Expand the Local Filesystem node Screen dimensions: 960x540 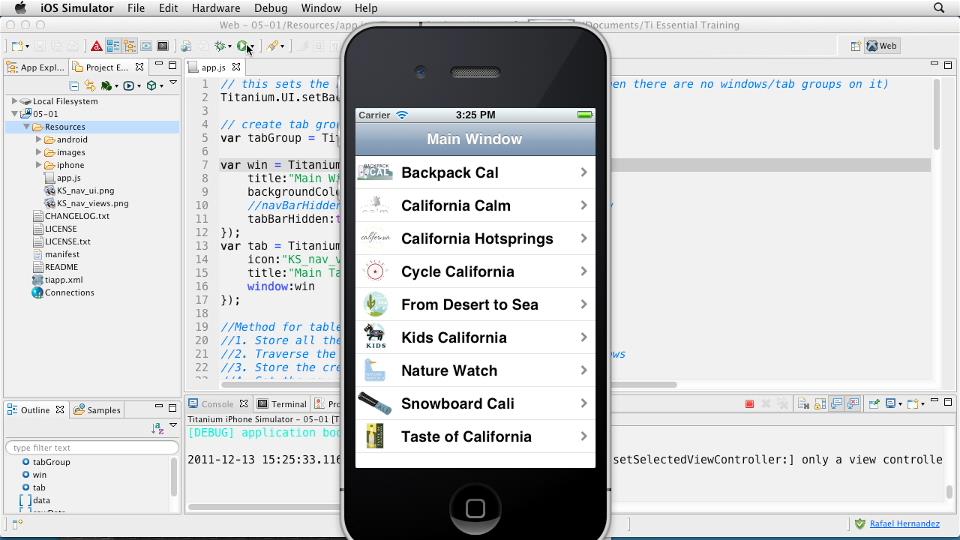pos(14,101)
